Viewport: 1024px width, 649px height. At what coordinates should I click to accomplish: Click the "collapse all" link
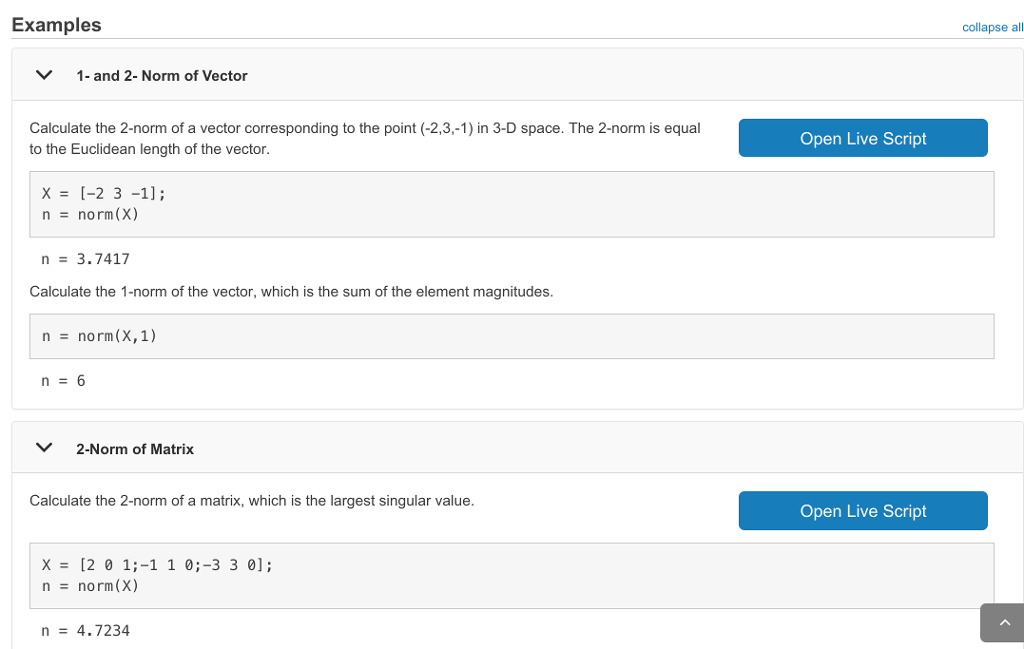[x=991, y=27]
